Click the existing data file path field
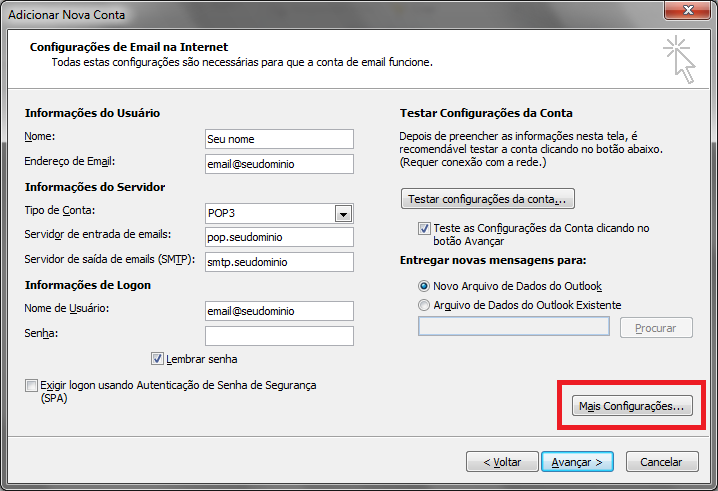Viewport: 718px width, 491px height. pyautogui.click(x=513, y=327)
